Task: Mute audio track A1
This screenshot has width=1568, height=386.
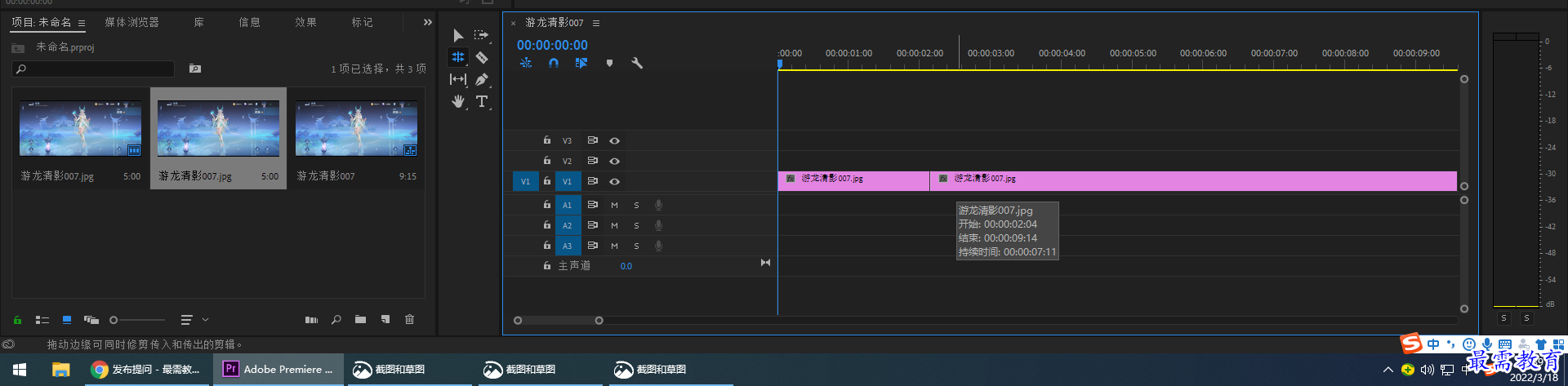Action: pyautogui.click(x=614, y=205)
